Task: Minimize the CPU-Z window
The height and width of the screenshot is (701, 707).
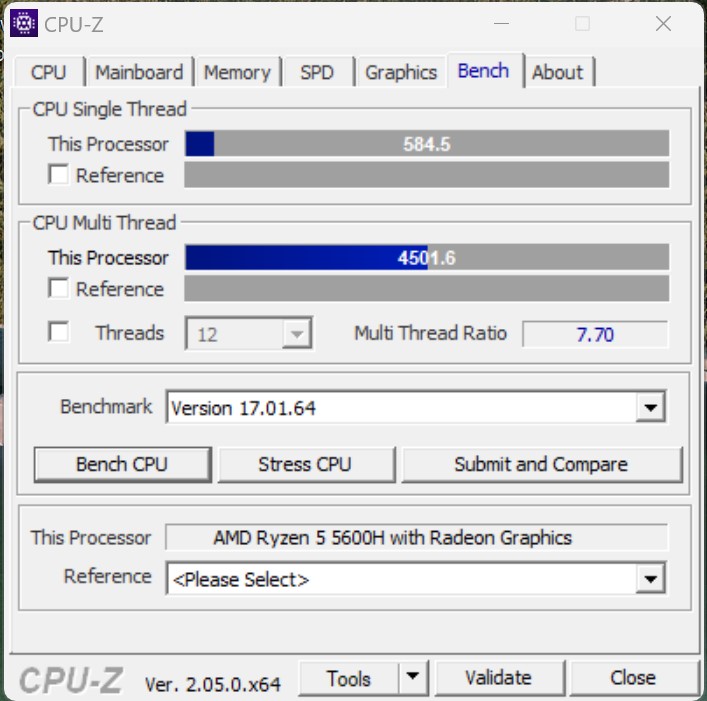Action: tap(501, 23)
